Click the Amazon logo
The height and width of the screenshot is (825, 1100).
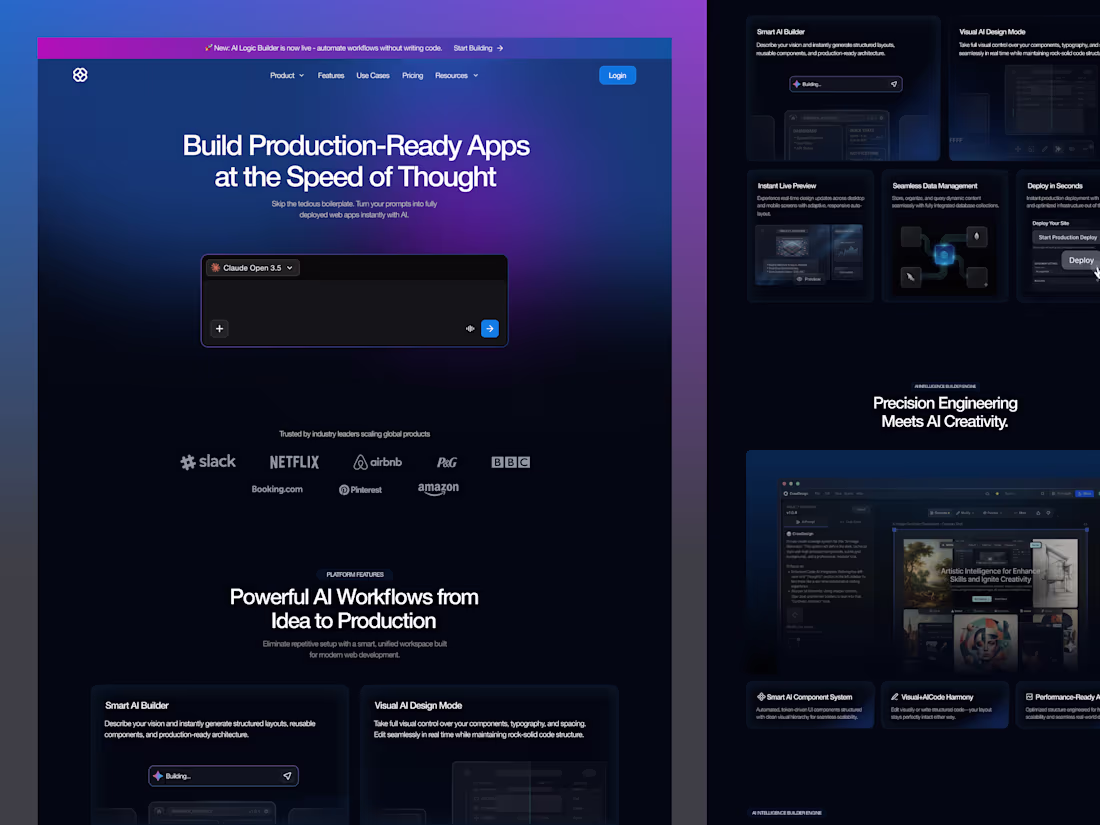[x=438, y=488]
